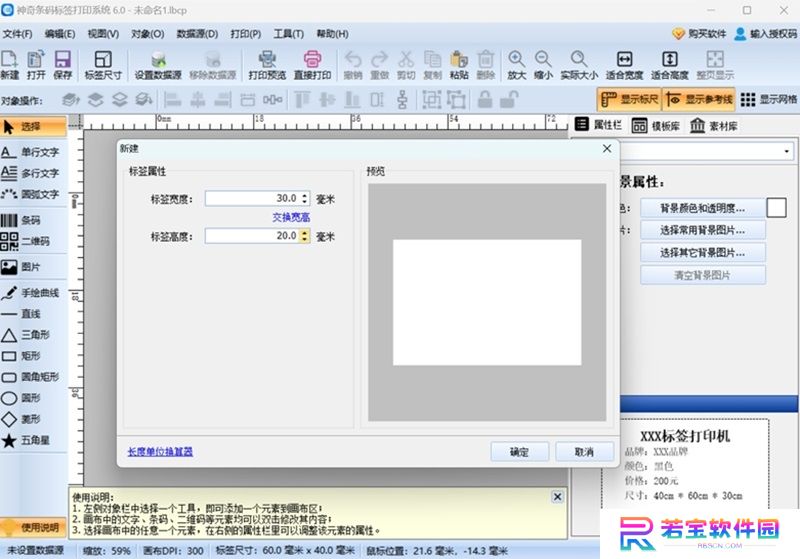Viewport: 800px width, 559px height.
Task: Click the 保存 (Save) toolbar icon
Action: coord(63,65)
